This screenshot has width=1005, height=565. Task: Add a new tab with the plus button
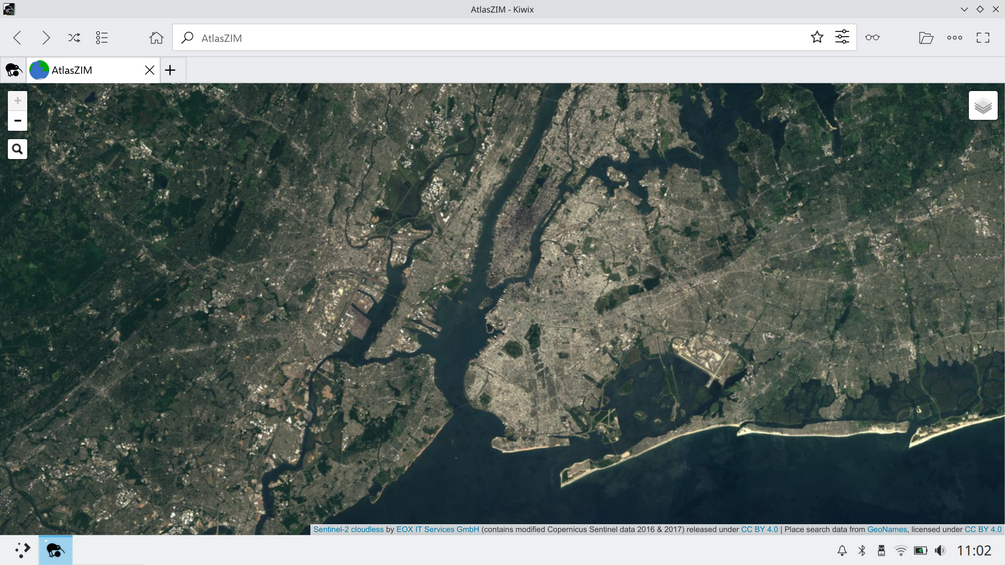click(x=170, y=70)
